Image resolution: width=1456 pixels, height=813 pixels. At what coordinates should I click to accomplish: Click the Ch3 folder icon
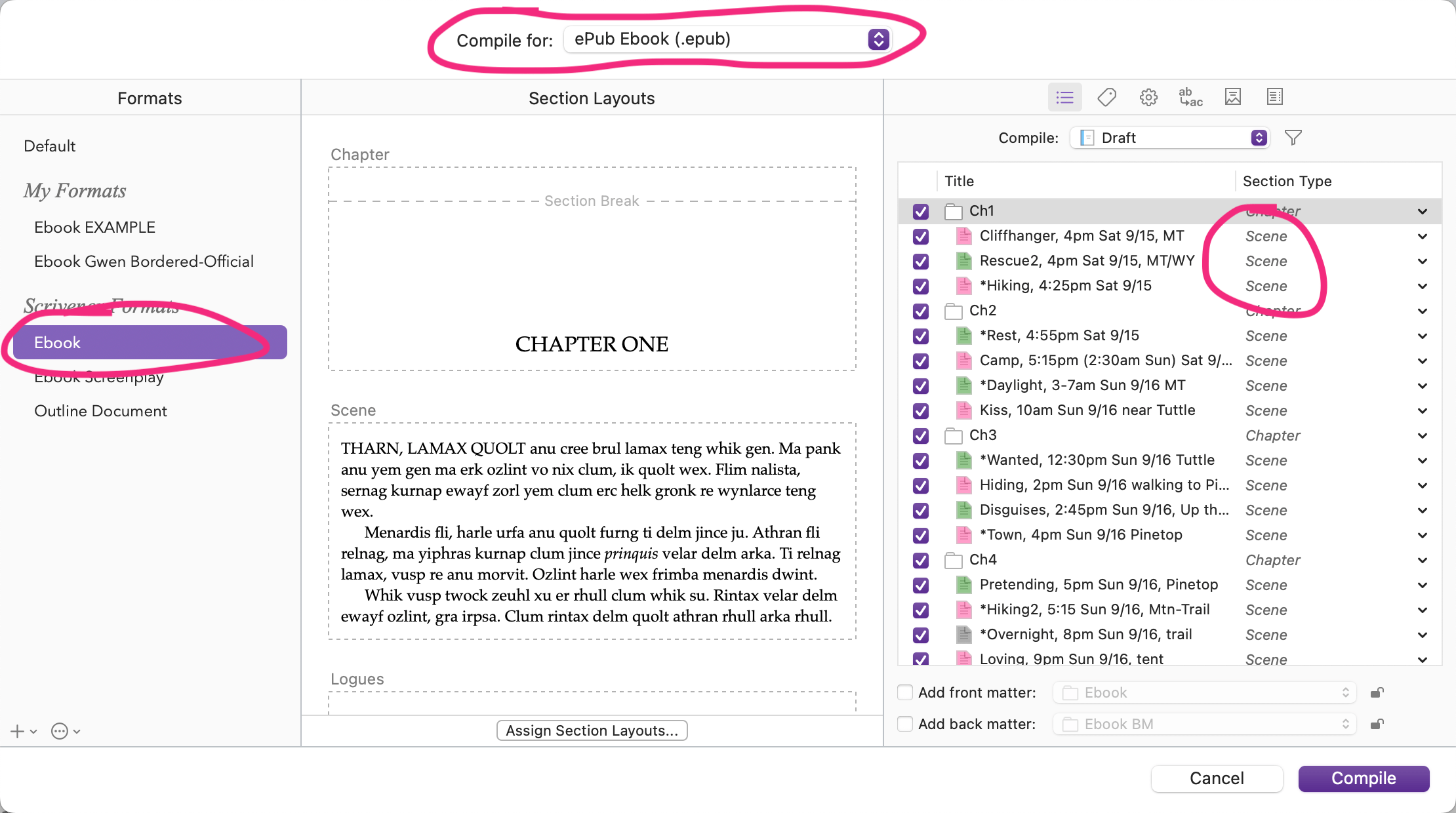point(954,435)
